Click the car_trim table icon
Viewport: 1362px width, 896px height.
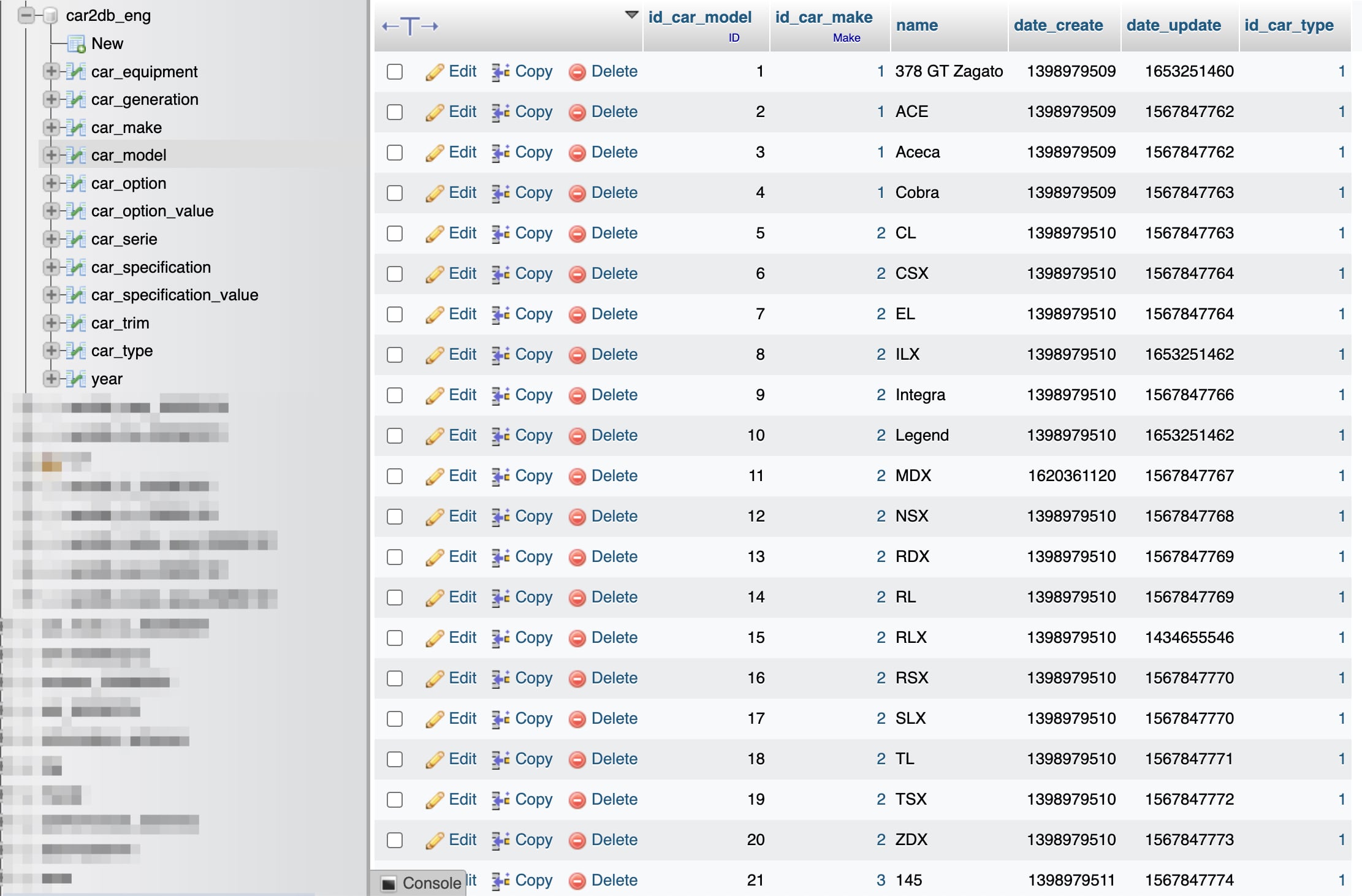(x=75, y=323)
